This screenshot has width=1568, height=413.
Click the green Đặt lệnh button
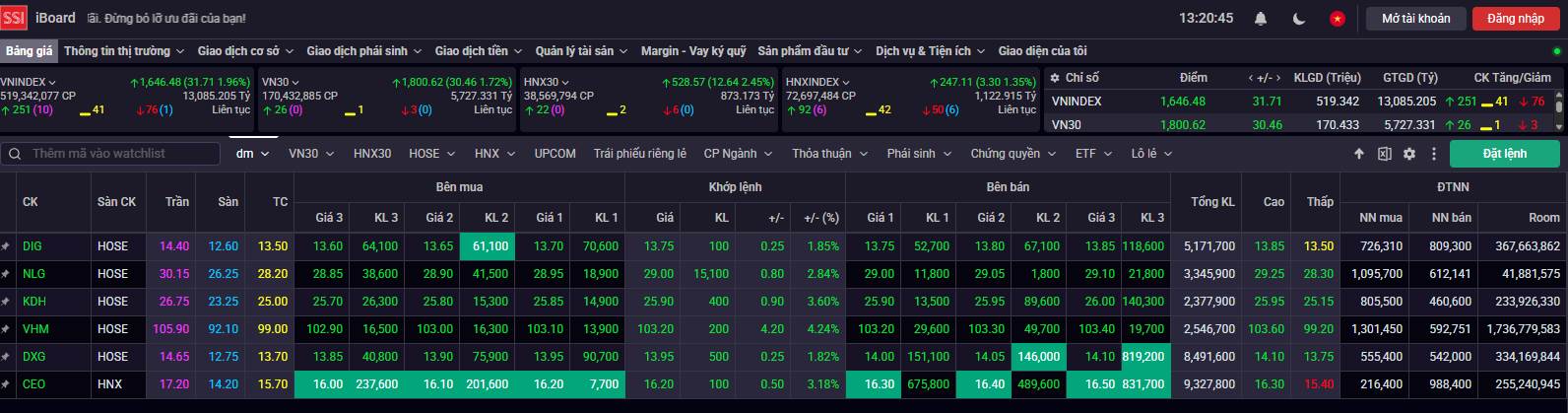coord(1503,154)
